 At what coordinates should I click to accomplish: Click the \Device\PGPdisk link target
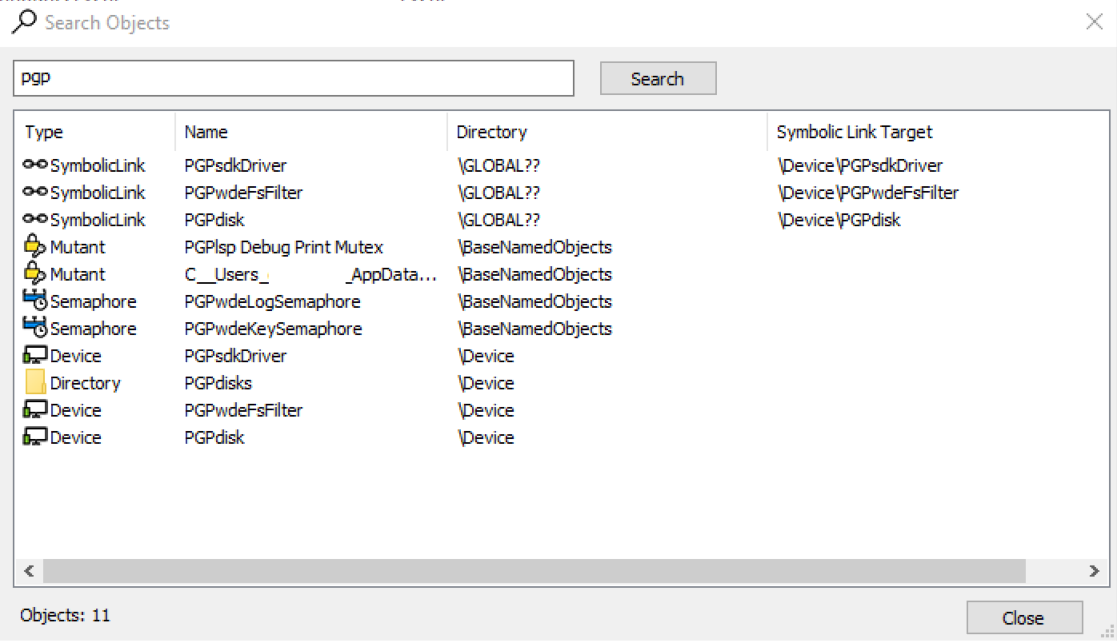pos(839,219)
